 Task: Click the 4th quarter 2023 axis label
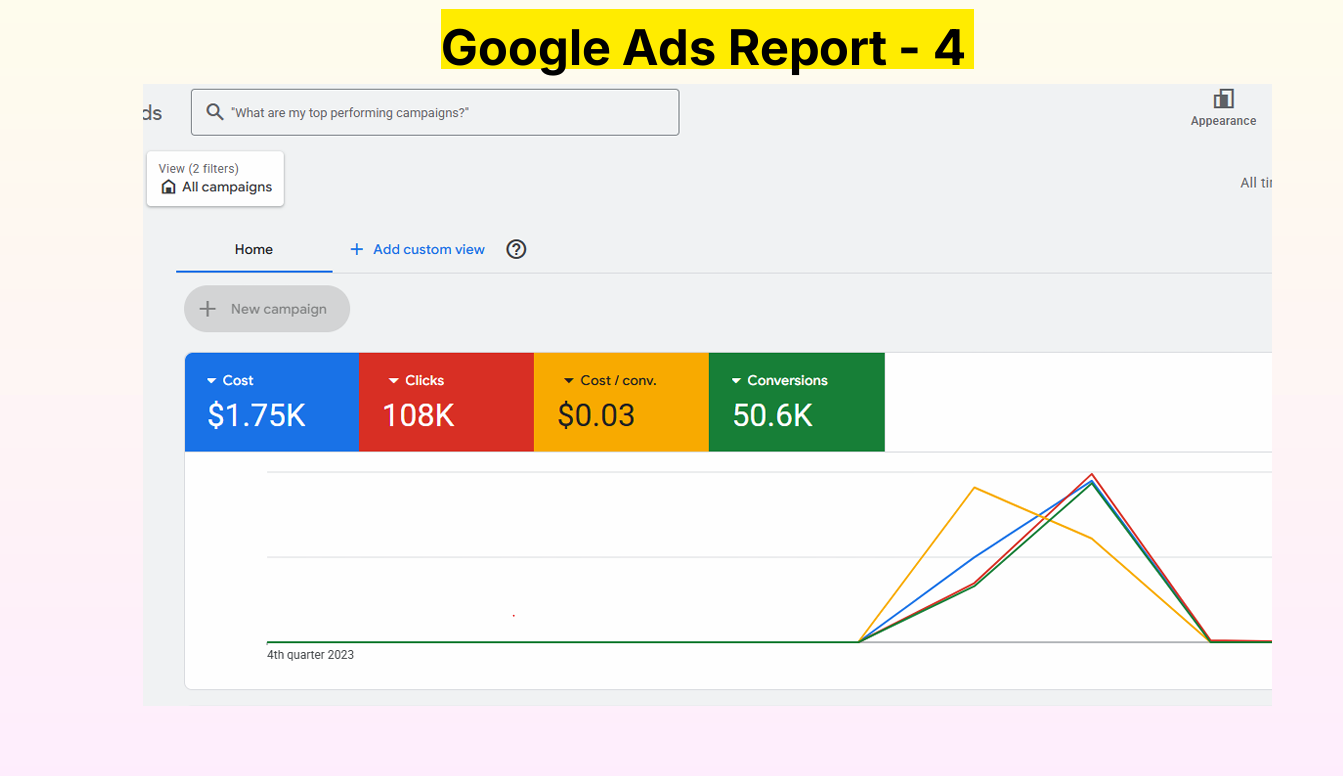pos(310,655)
